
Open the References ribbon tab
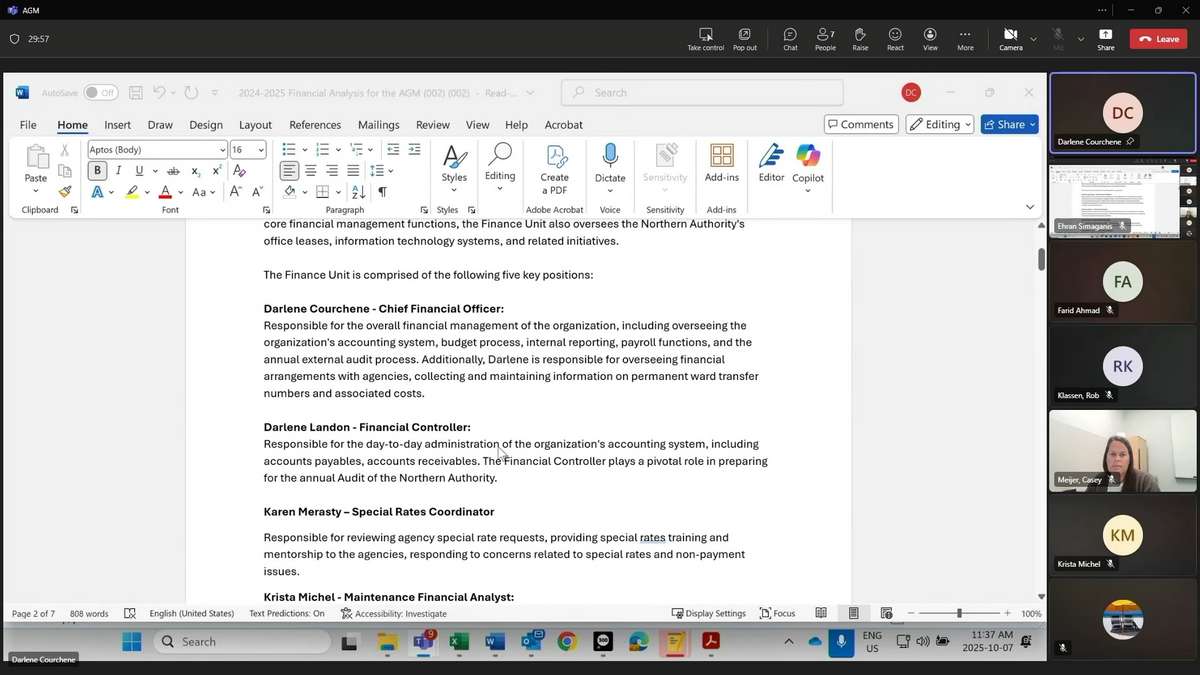[315, 125]
